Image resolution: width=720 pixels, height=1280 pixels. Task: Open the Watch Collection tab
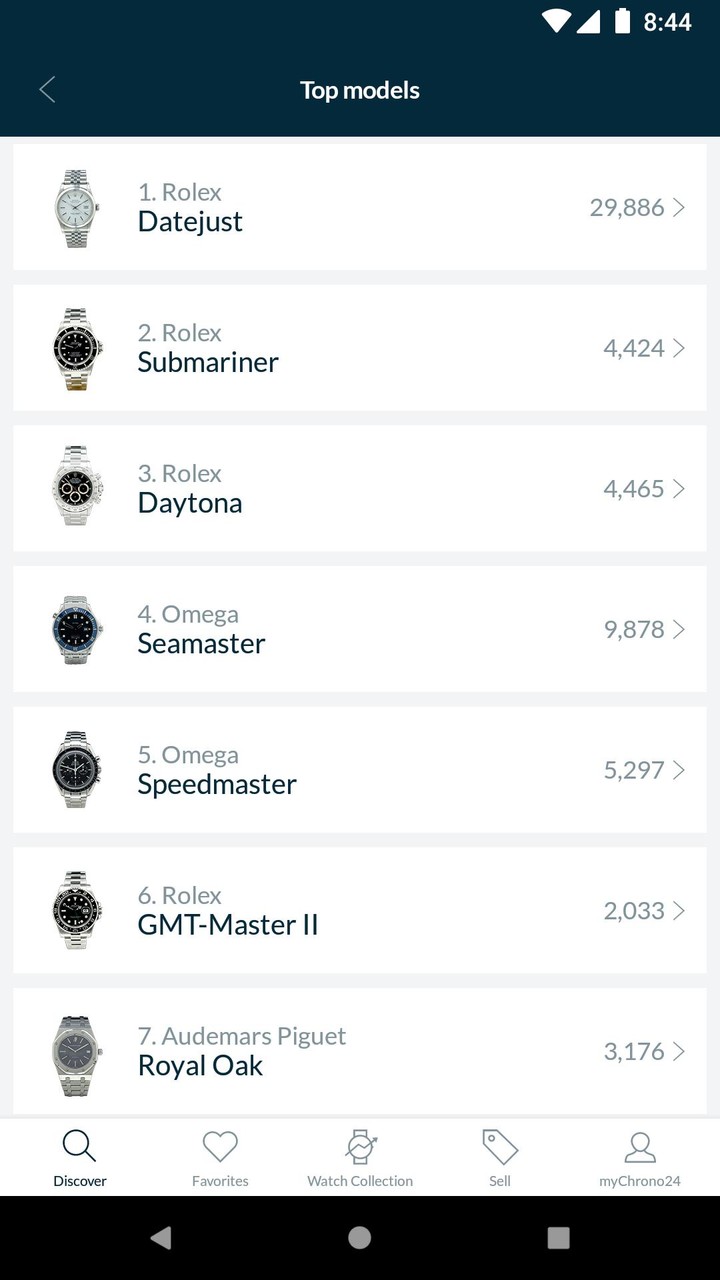coord(360,1157)
